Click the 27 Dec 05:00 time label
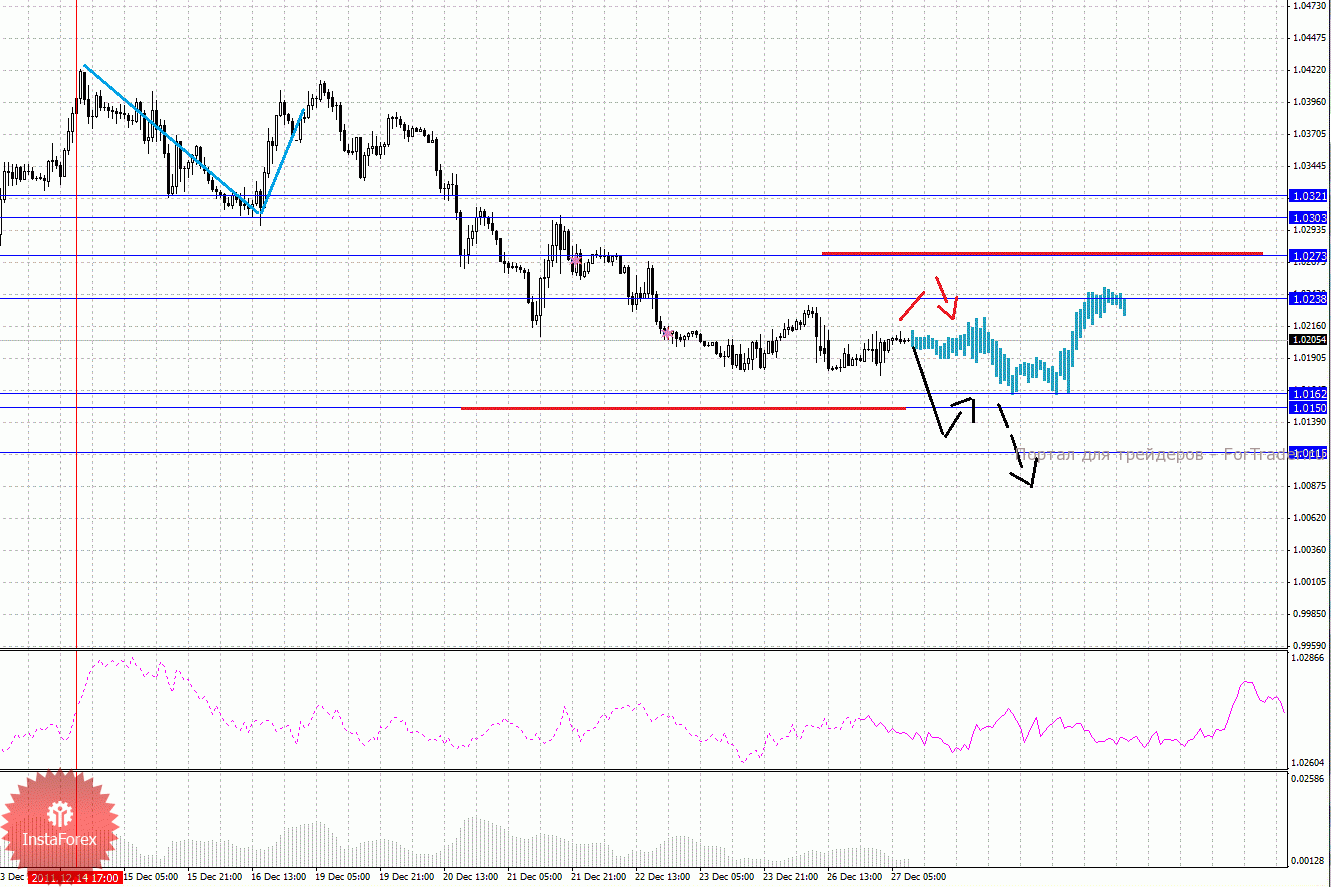The image size is (1331, 887). pos(919,877)
